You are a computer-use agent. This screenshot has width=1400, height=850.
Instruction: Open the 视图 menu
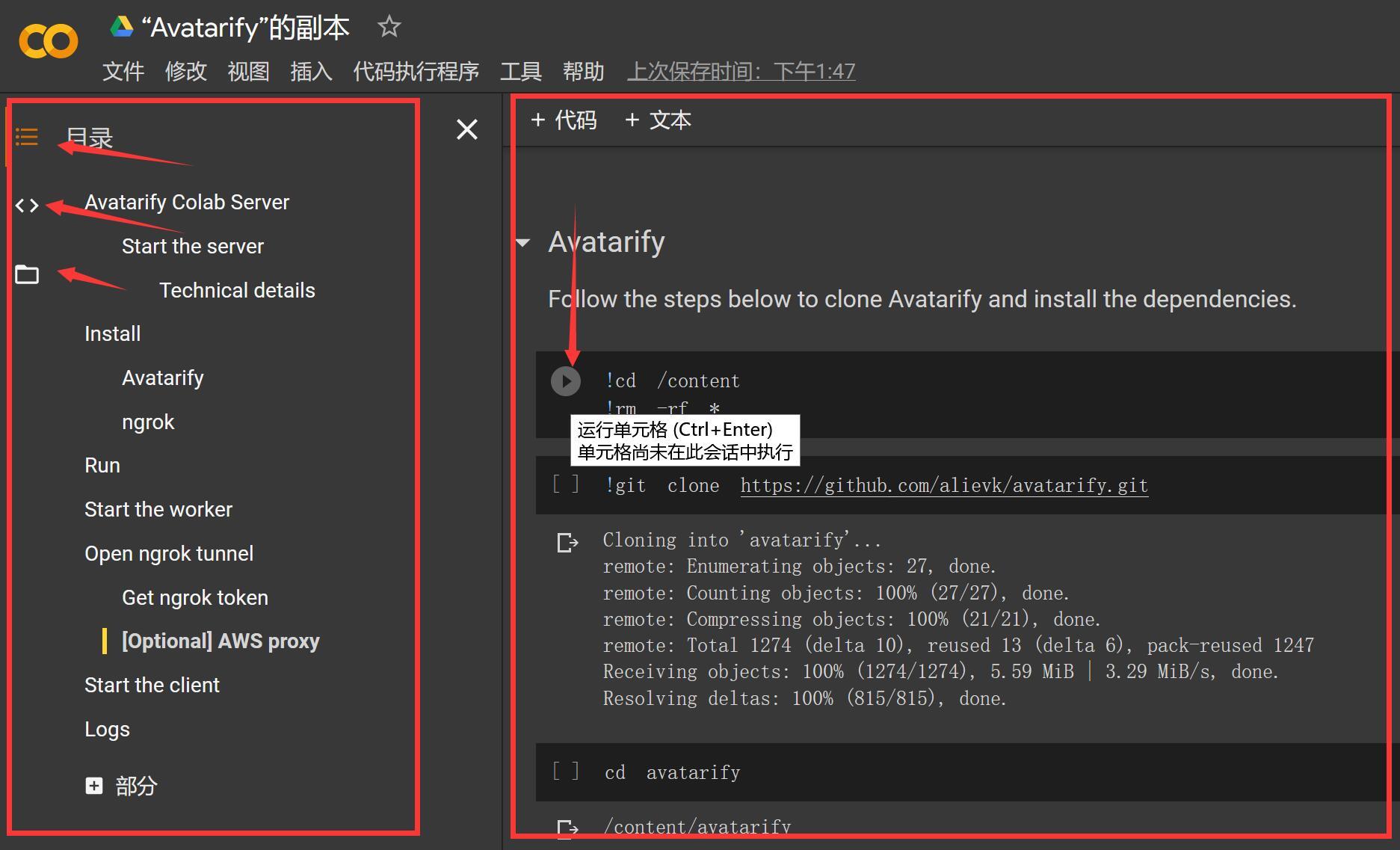click(248, 72)
